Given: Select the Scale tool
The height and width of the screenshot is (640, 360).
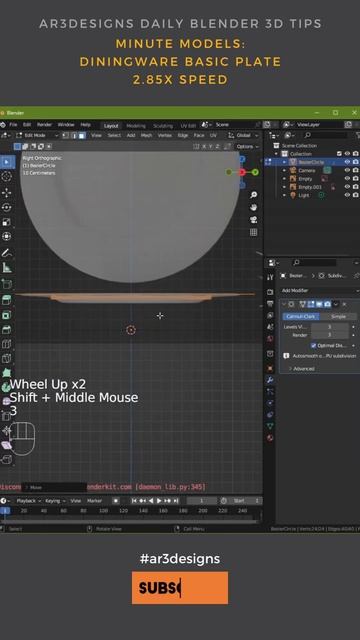Looking at the screenshot, I should pos(7,222).
